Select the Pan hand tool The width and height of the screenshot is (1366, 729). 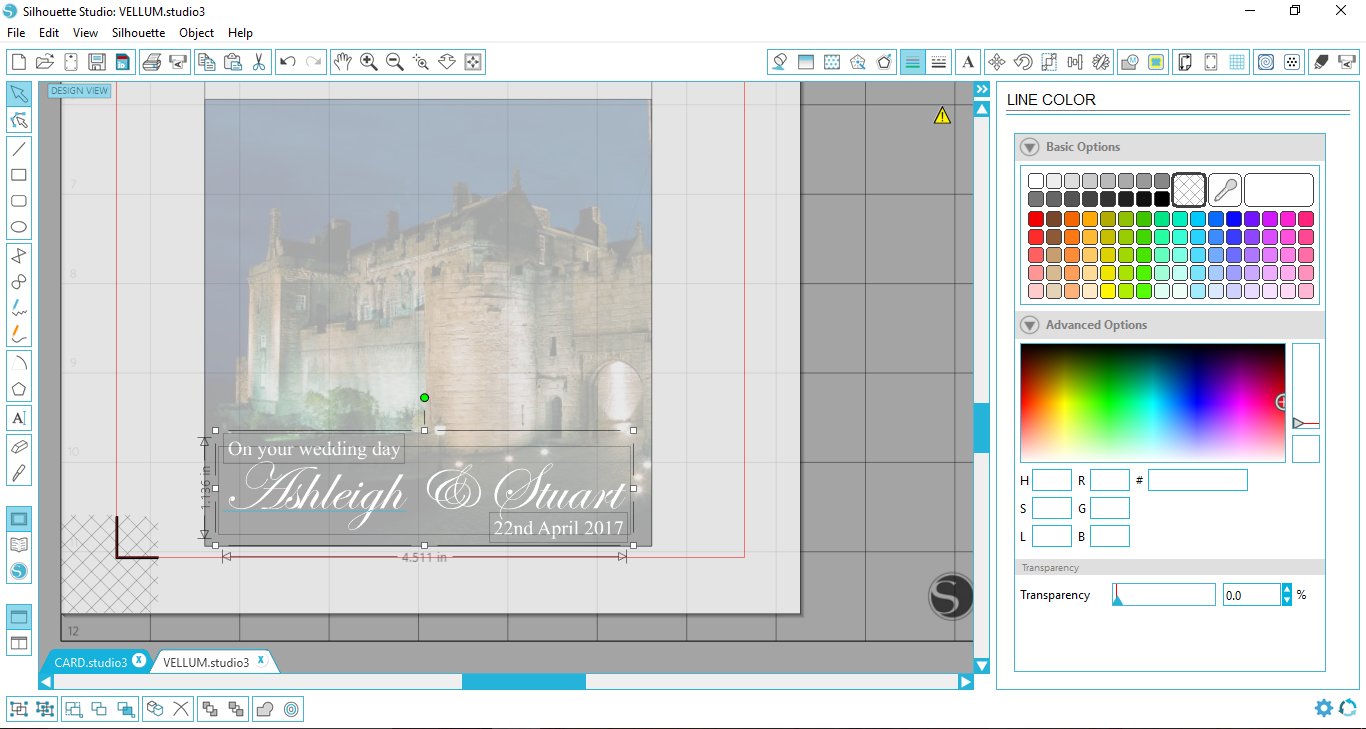coord(342,62)
